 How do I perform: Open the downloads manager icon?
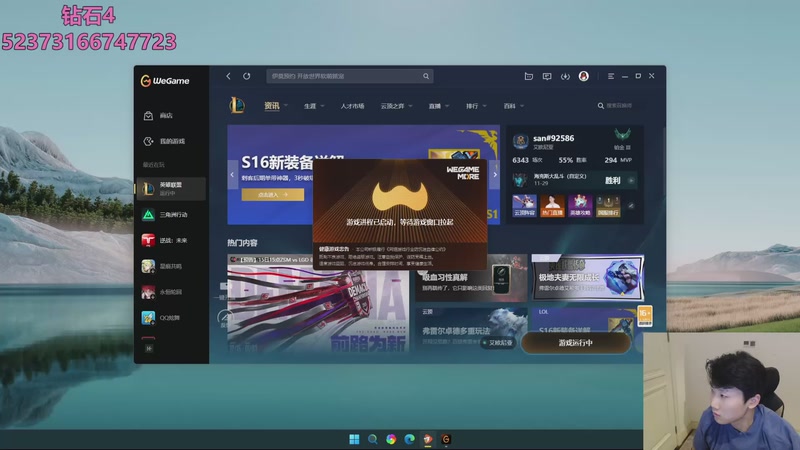(565, 76)
